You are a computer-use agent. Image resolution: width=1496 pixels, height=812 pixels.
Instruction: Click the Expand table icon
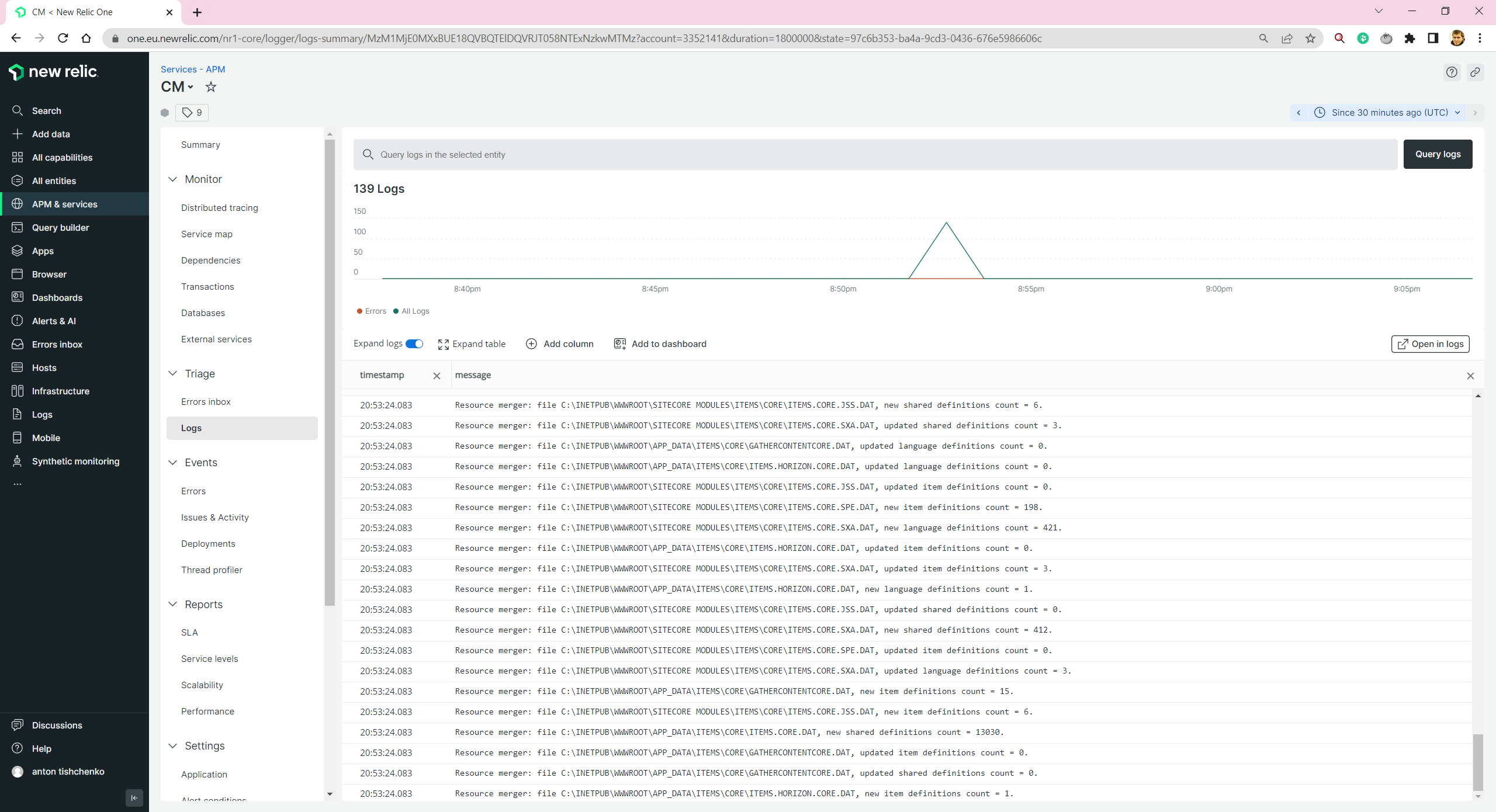point(444,344)
